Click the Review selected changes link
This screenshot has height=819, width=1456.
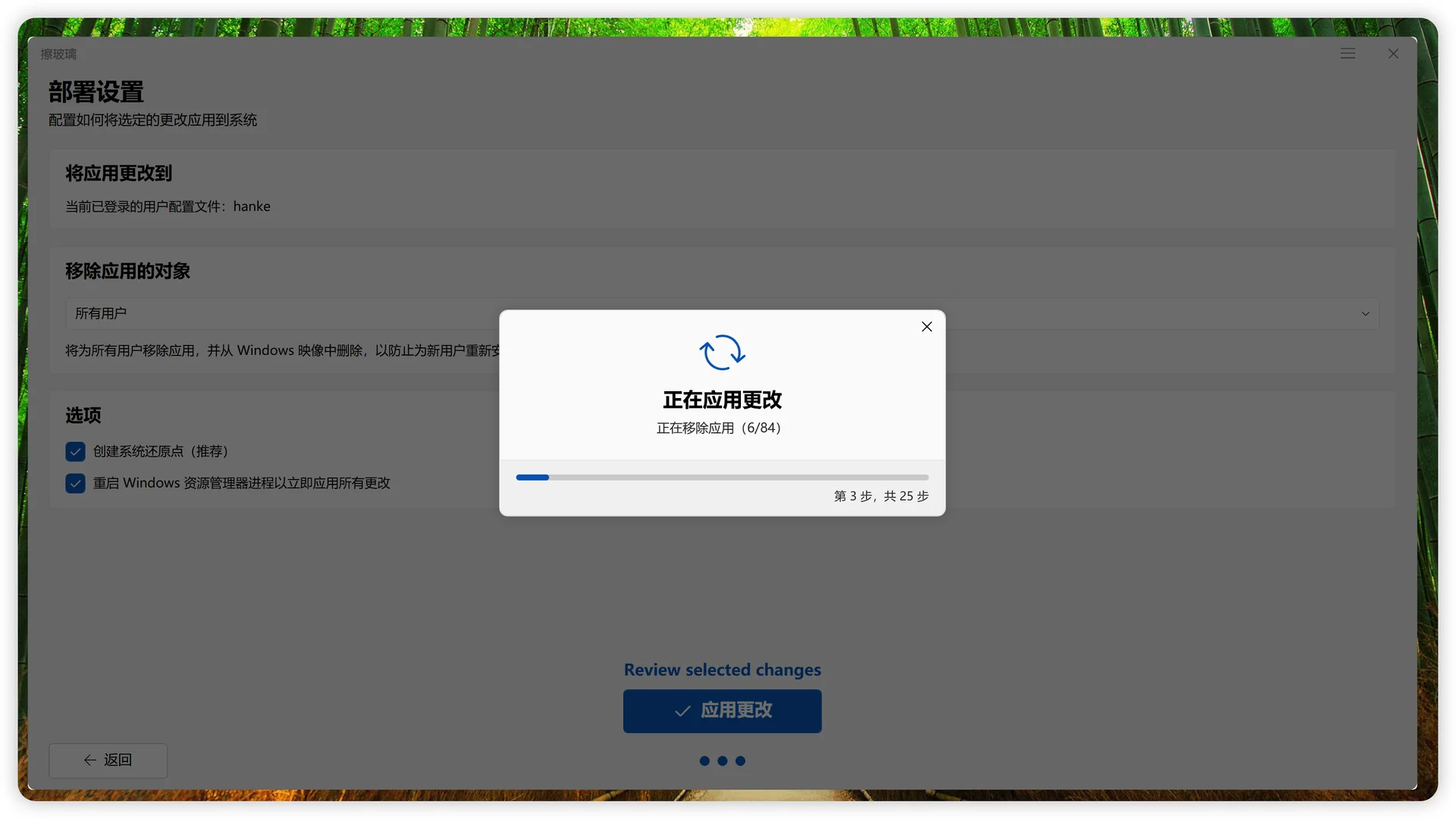[x=722, y=670]
